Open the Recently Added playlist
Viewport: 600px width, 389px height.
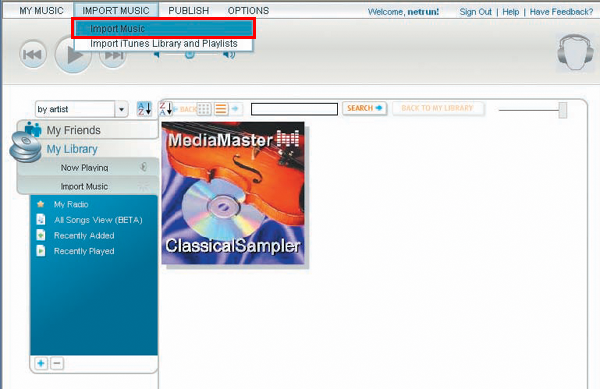point(84,236)
